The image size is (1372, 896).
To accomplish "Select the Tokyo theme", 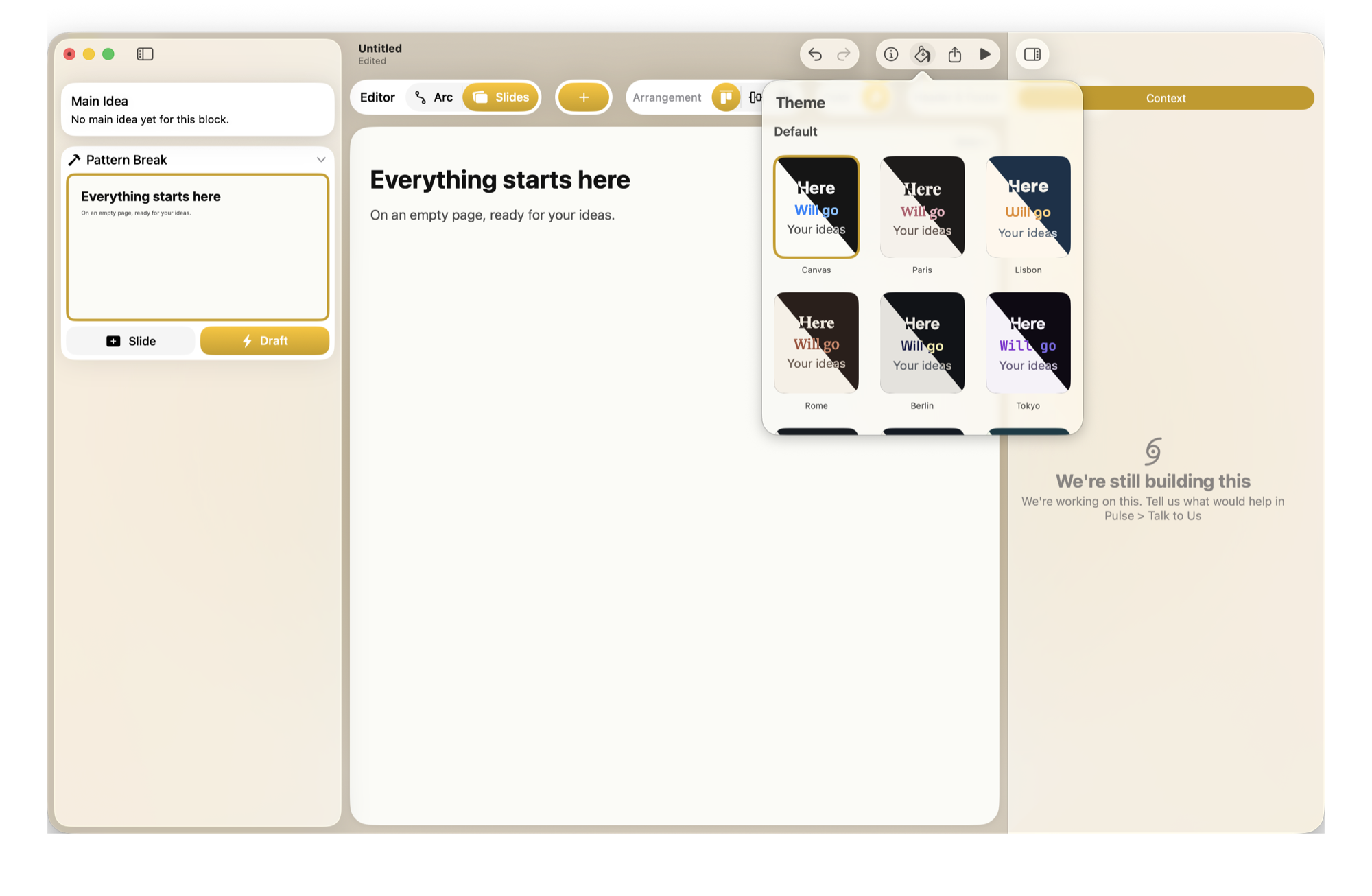I will click(1028, 343).
